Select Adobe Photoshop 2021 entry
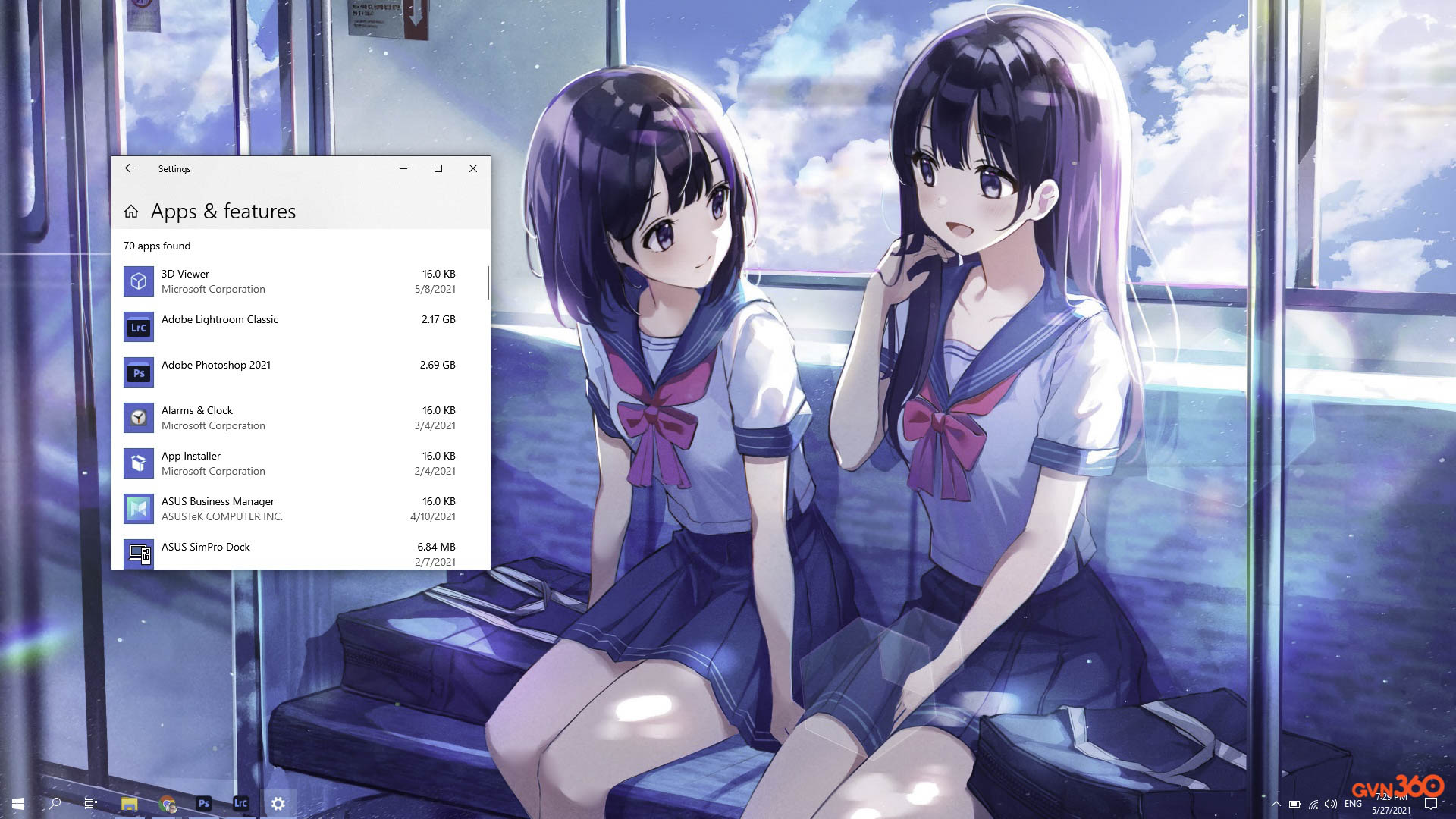Viewport: 1456px width, 819px height. coord(300,372)
